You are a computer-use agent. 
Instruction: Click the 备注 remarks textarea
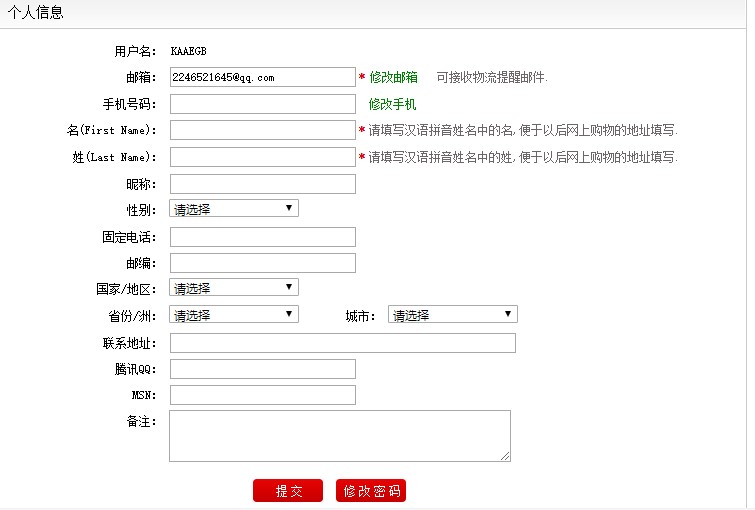click(340, 436)
